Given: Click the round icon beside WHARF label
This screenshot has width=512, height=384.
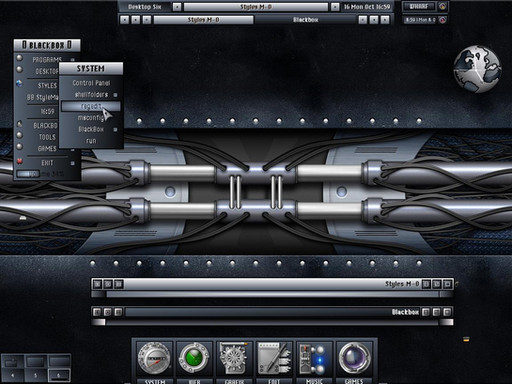Looking at the screenshot, I should point(442,6).
